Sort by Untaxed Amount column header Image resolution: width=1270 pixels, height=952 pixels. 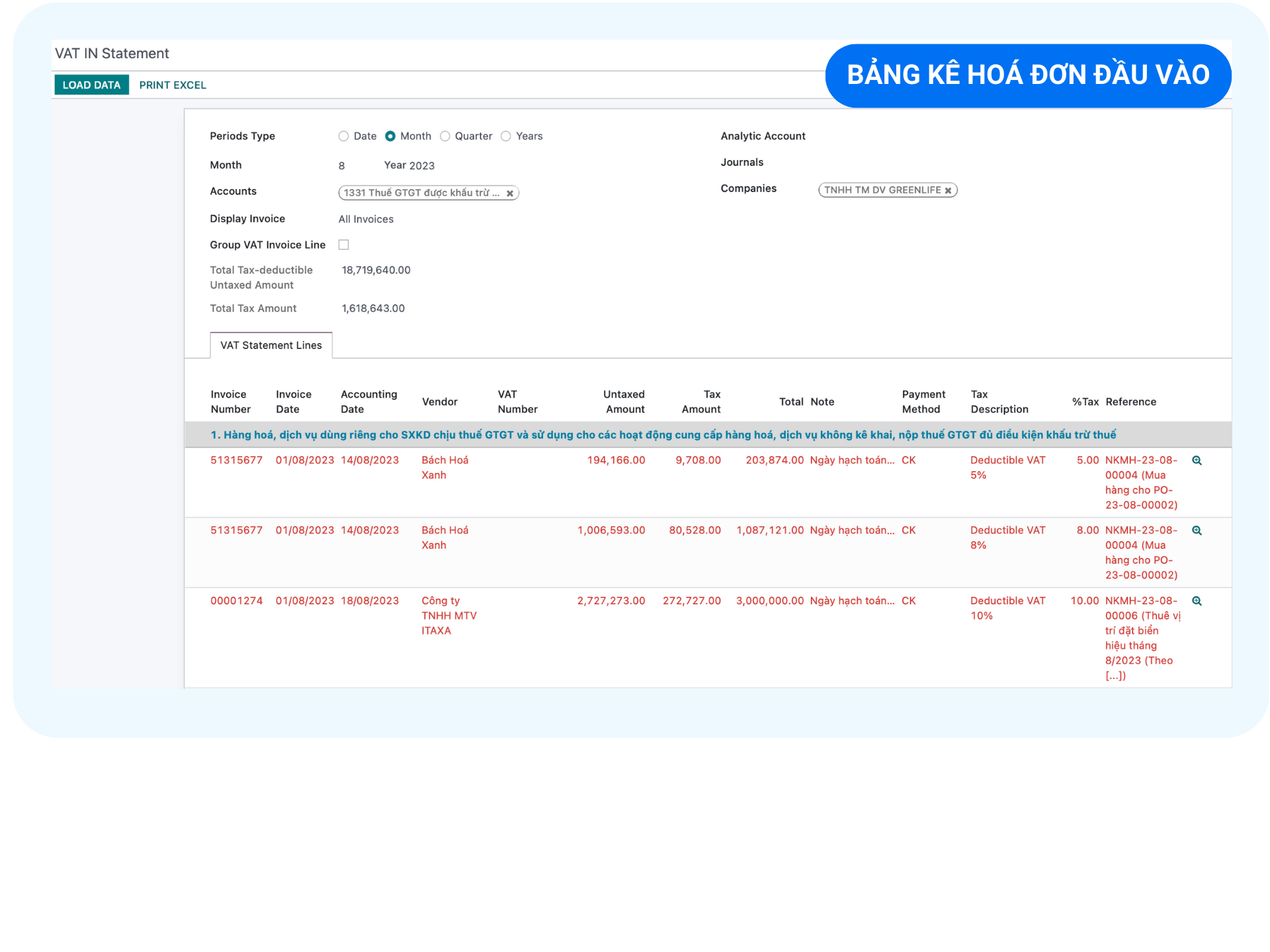(x=624, y=402)
